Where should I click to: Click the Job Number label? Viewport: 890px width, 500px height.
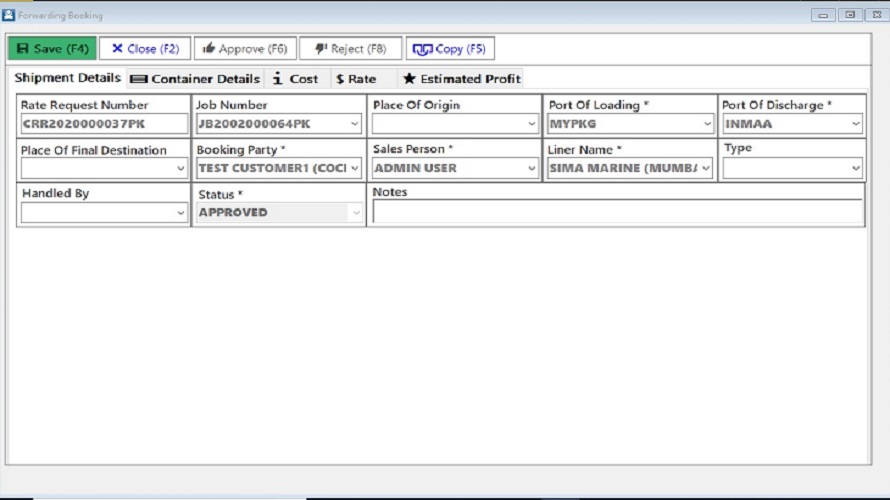pyautogui.click(x=232, y=105)
